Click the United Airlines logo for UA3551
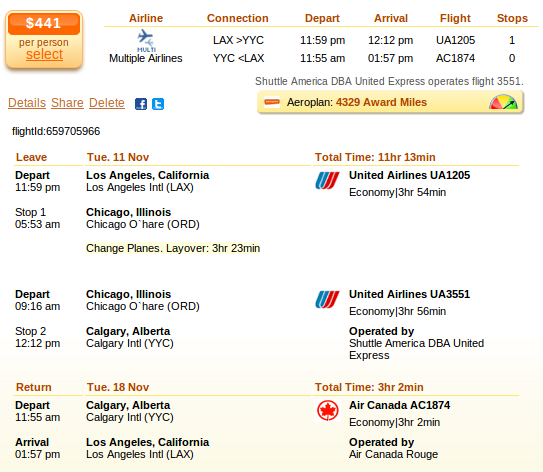 [x=327, y=300]
